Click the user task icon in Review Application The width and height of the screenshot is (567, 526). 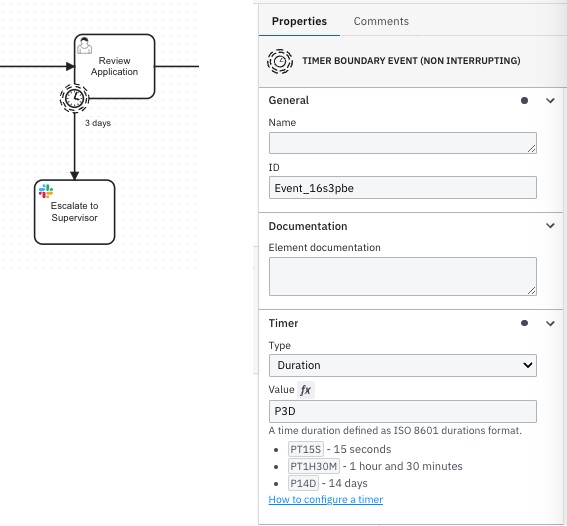pos(85,46)
